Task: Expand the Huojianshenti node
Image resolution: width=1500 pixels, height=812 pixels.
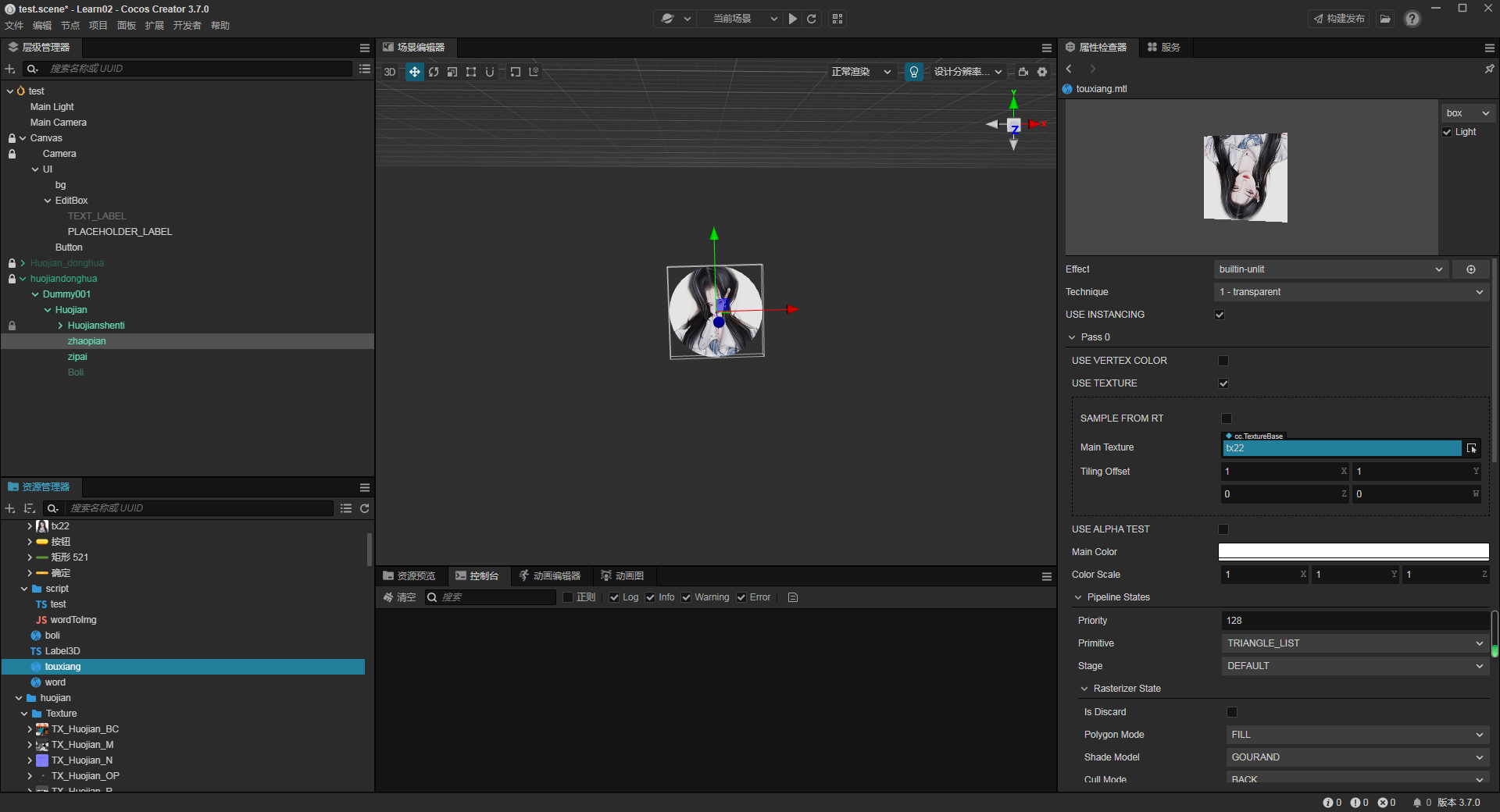Action: (x=60, y=326)
